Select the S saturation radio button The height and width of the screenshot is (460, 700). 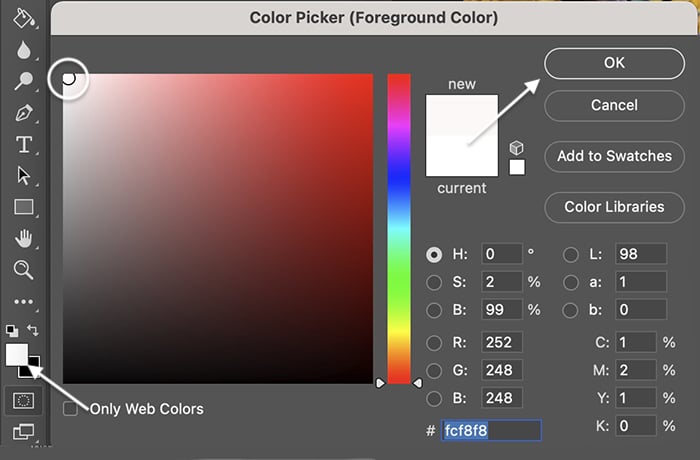(434, 282)
